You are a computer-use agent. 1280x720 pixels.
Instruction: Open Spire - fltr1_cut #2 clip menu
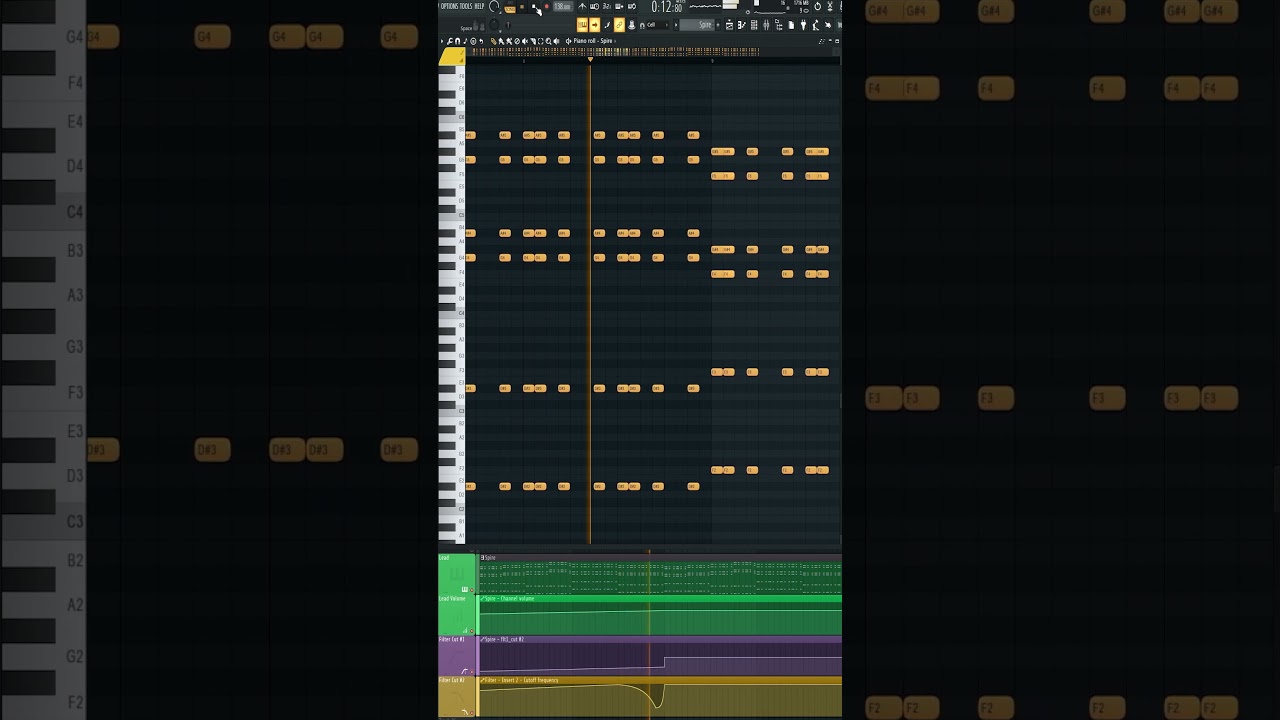483,639
